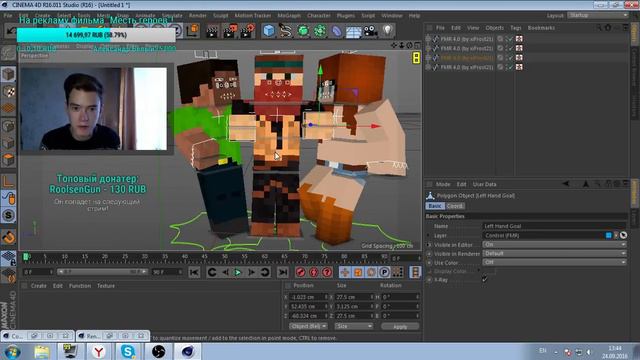Toggle Parameter P keyframe recording

pyautogui.click(x=384, y=272)
